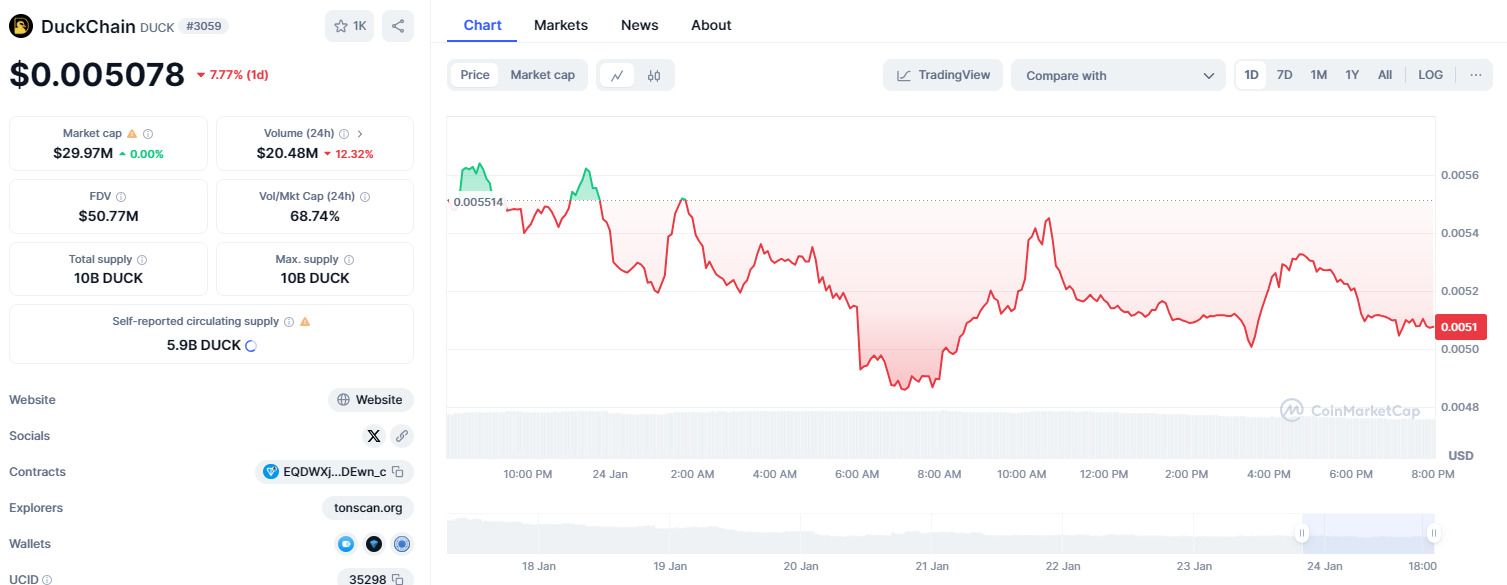Open the link icon next to X

402,436
